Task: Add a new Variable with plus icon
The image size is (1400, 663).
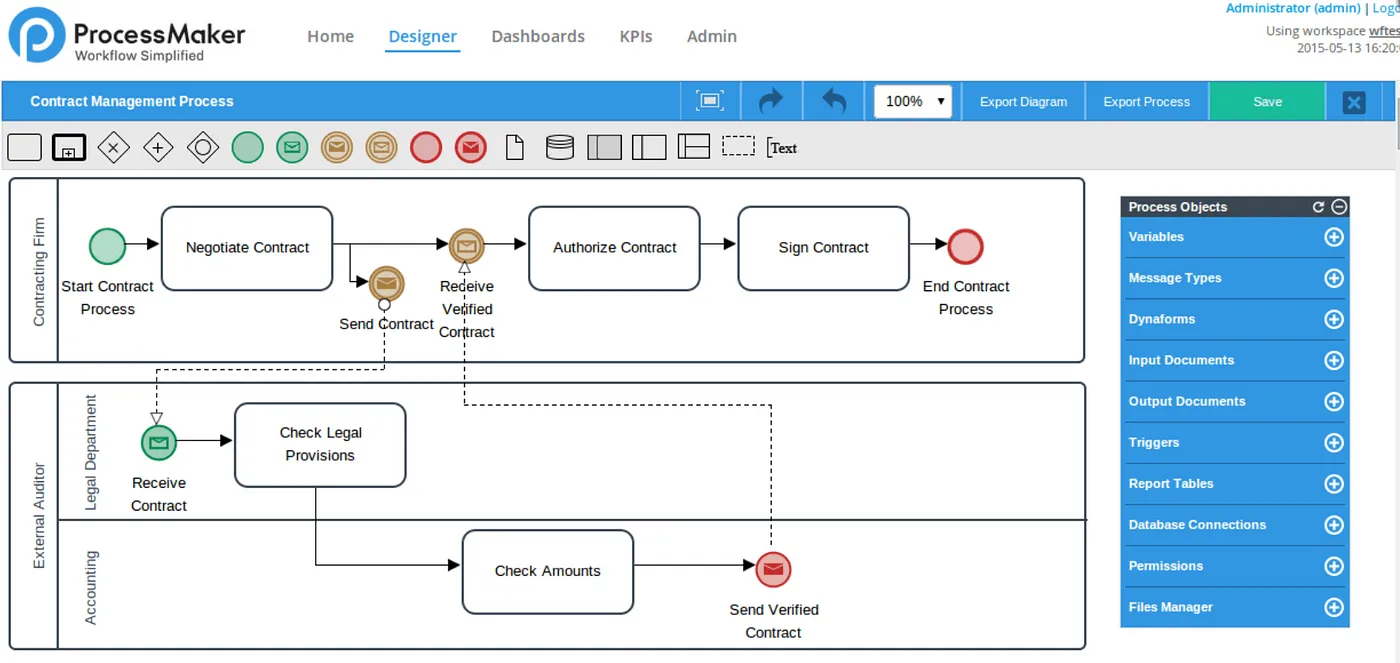Action: tap(1334, 237)
